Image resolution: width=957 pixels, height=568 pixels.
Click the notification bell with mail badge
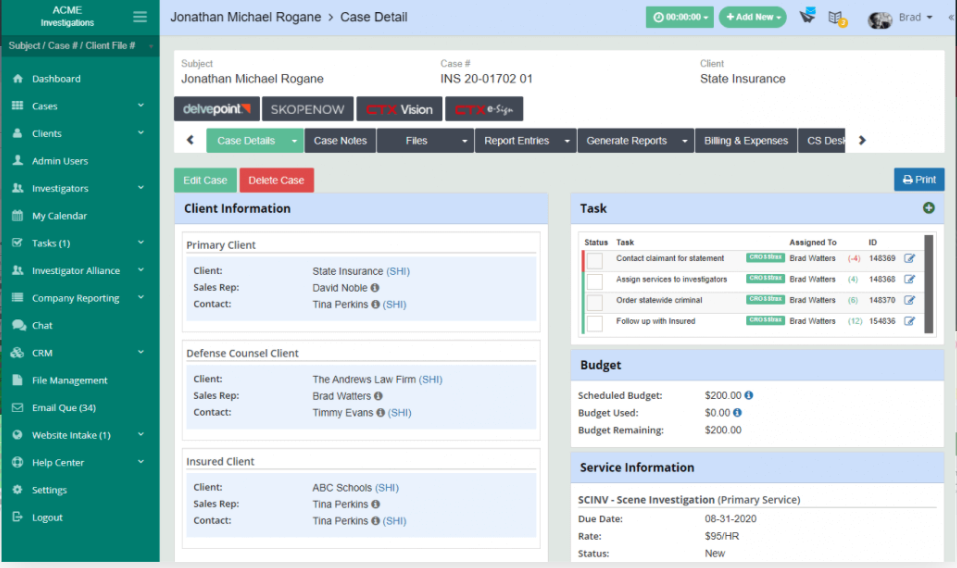pos(807,16)
